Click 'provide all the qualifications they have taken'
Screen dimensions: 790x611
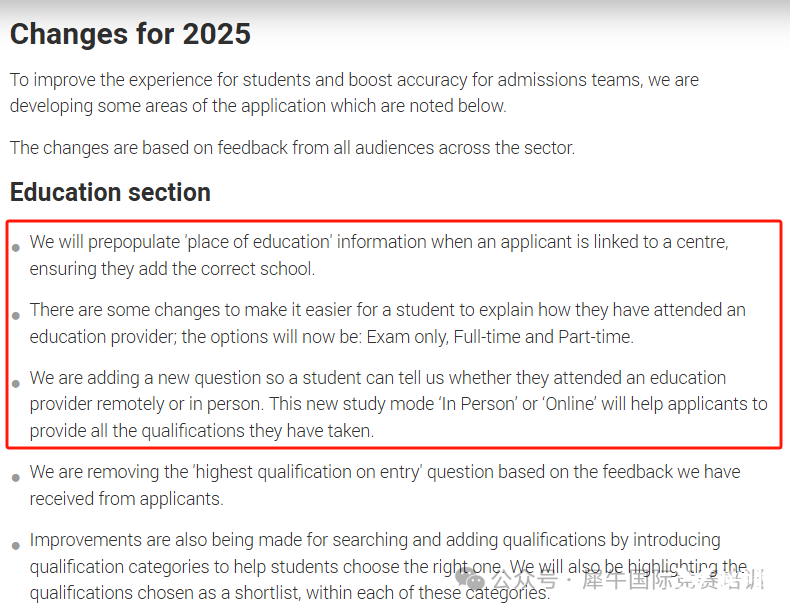tap(202, 431)
